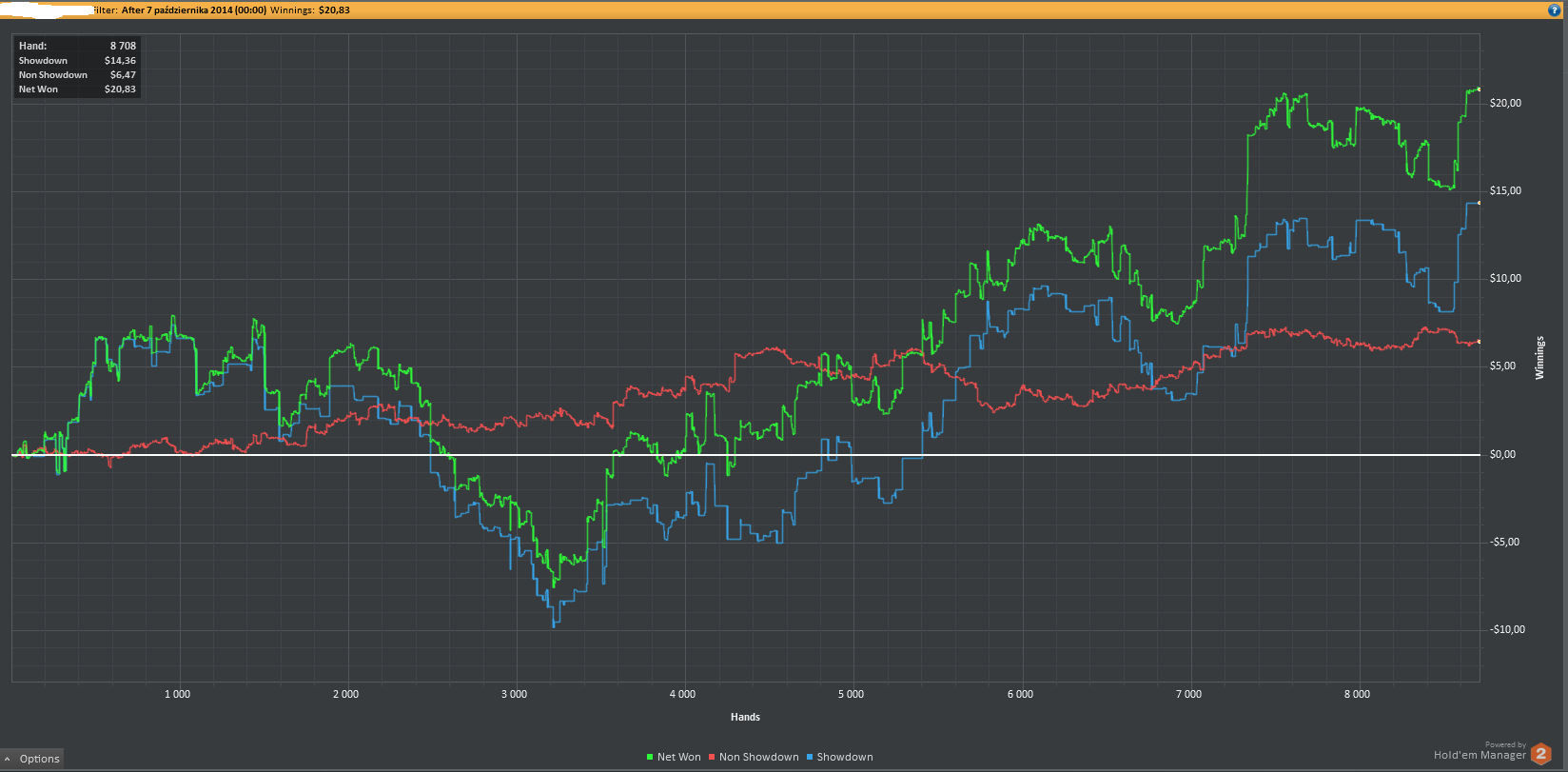This screenshot has width=1568, height=772.
Task: Click the 'Net Won' label in the bottom legend
Action: (679, 758)
